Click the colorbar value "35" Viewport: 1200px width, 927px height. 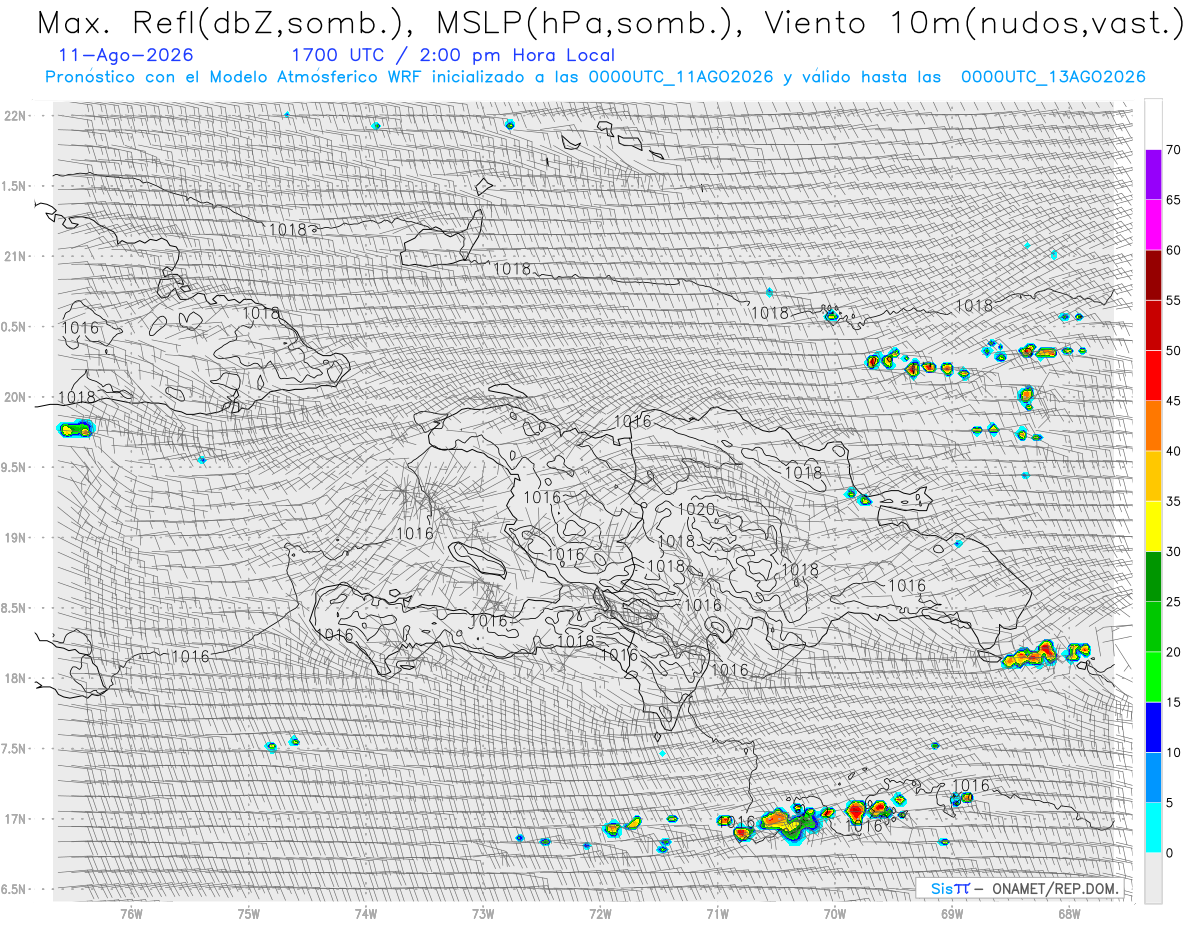(1173, 501)
